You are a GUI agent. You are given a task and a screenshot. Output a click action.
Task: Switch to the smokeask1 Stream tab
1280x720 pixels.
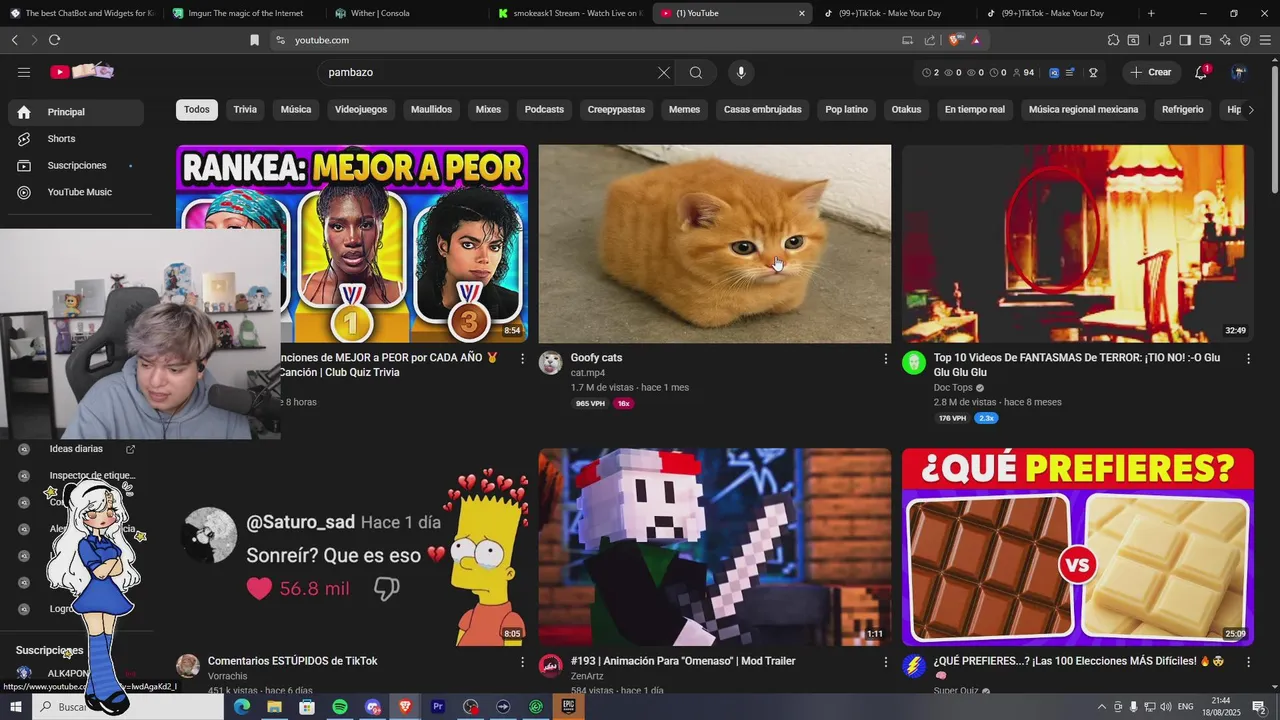(571, 13)
